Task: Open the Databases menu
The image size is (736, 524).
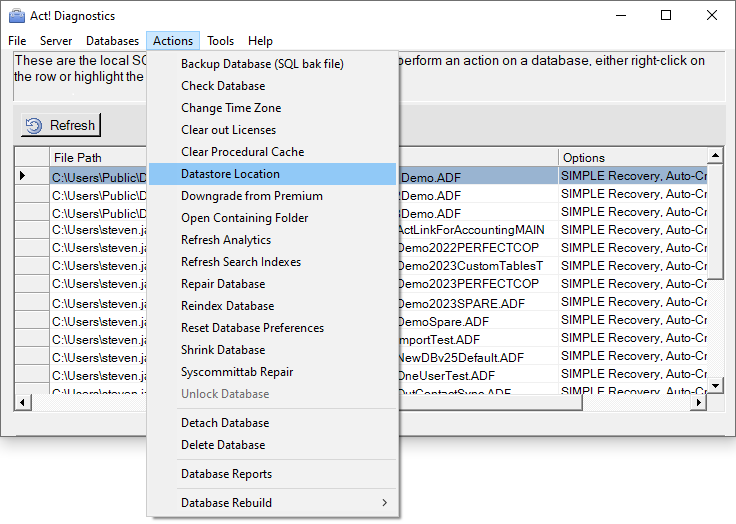Action: (112, 41)
